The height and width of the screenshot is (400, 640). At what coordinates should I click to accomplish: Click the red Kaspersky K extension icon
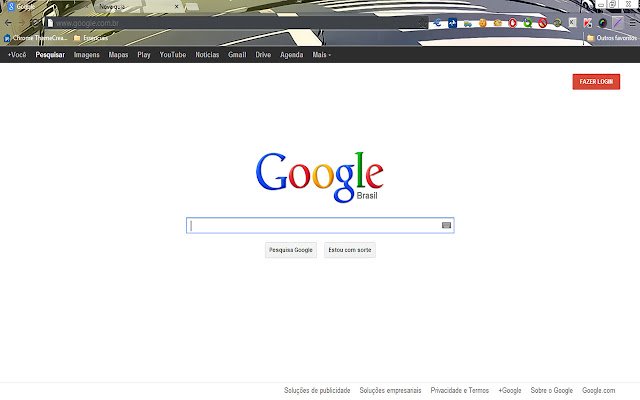(x=587, y=23)
